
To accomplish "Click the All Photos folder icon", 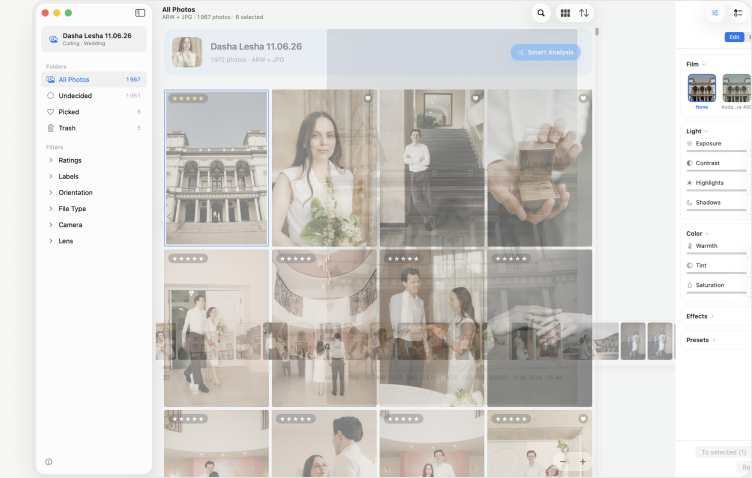I will click(50, 80).
